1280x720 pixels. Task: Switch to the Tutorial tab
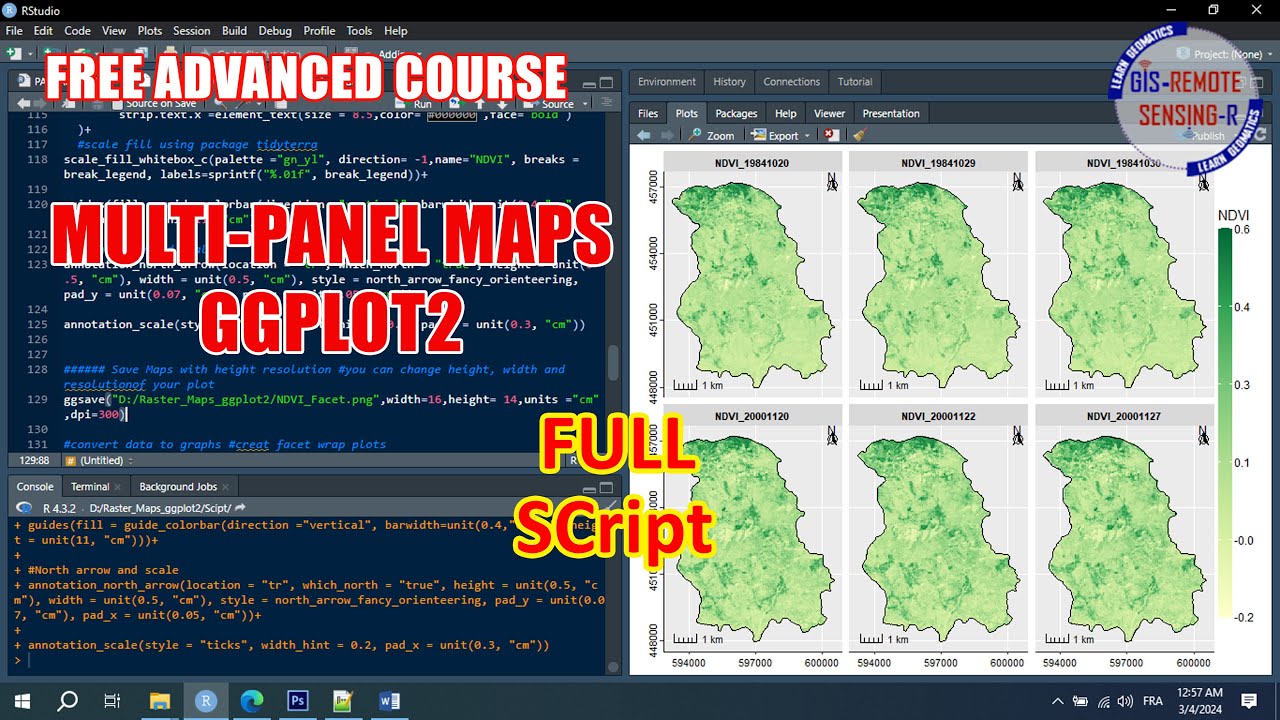pos(854,82)
